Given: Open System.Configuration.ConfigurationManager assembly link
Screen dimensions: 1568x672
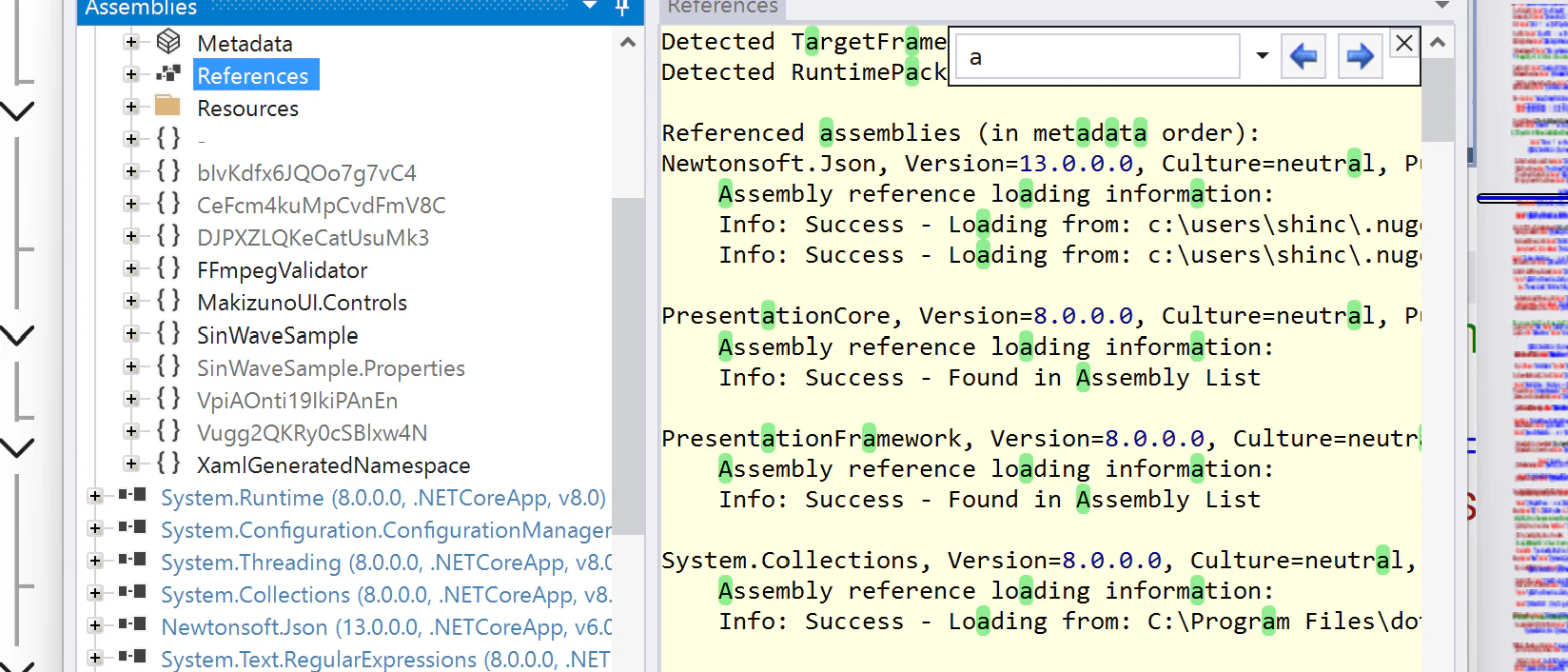Looking at the screenshot, I should pos(386,530).
